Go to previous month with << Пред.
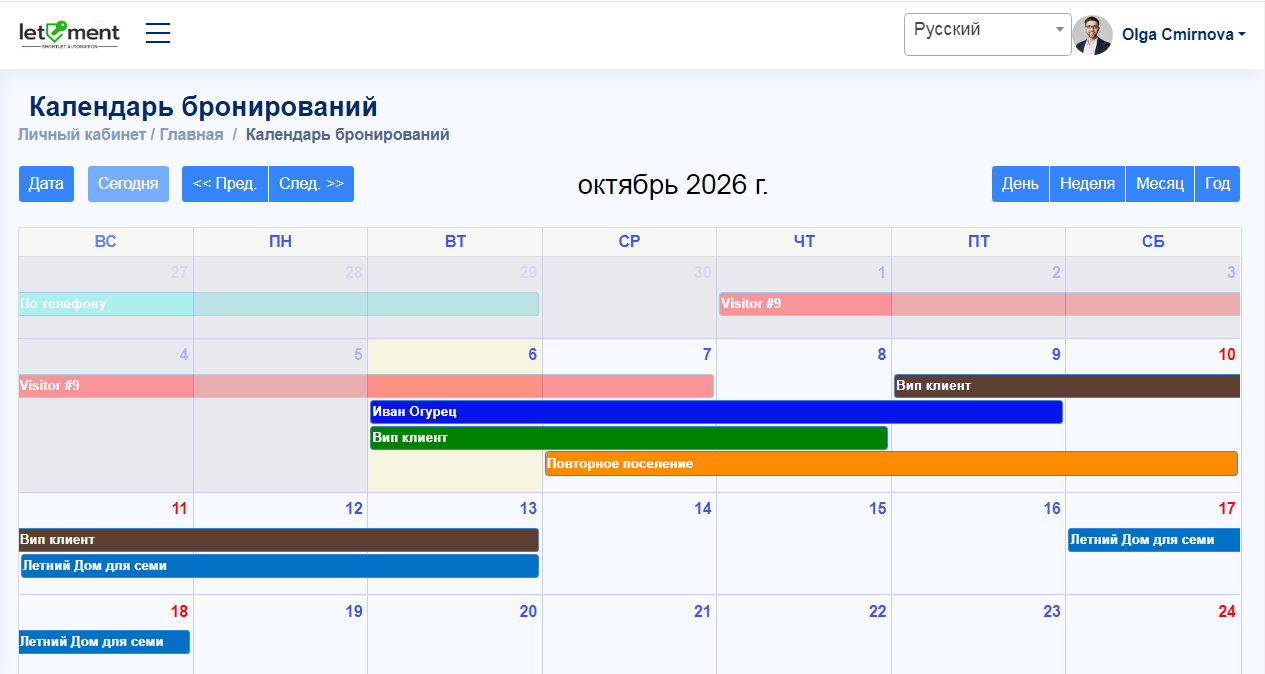 [x=225, y=184]
